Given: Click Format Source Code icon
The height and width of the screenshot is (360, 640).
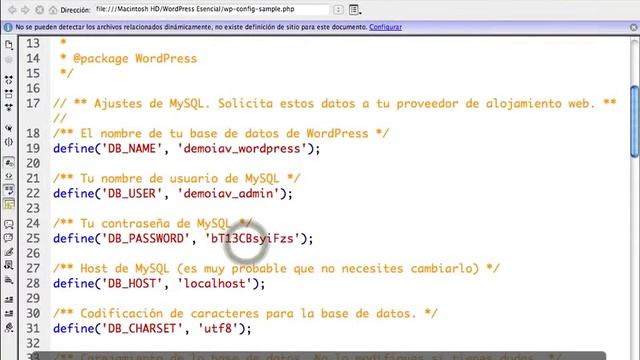Looking at the screenshot, I should click(x=9, y=327).
